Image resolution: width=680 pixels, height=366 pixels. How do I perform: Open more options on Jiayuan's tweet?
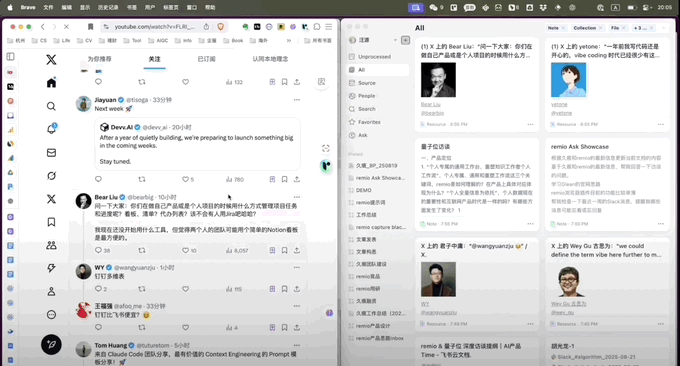click(297, 100)
